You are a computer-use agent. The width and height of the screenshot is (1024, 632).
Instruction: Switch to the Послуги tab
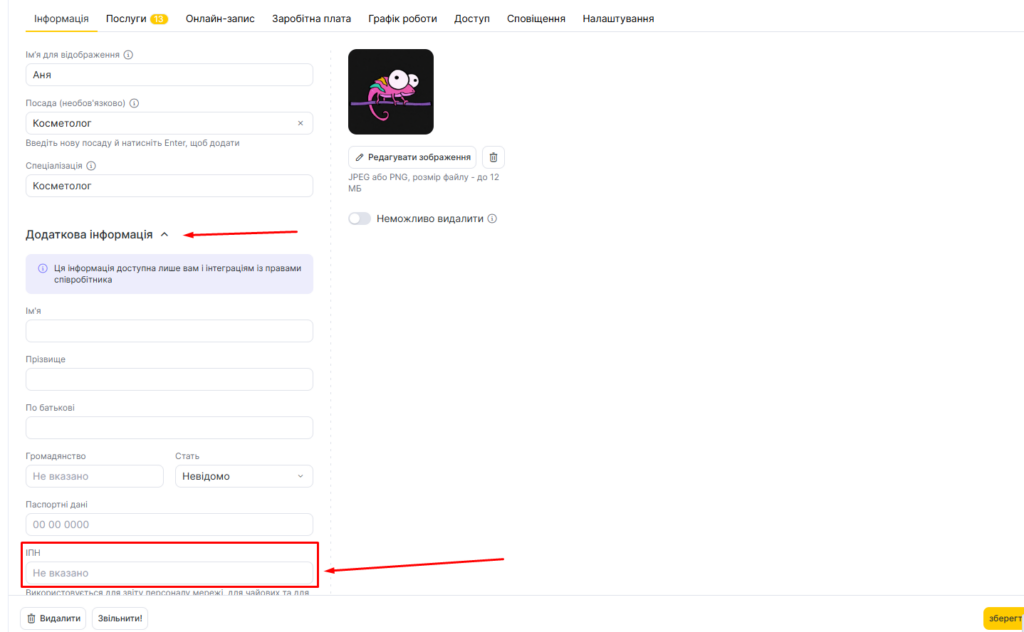click(136, 18)
